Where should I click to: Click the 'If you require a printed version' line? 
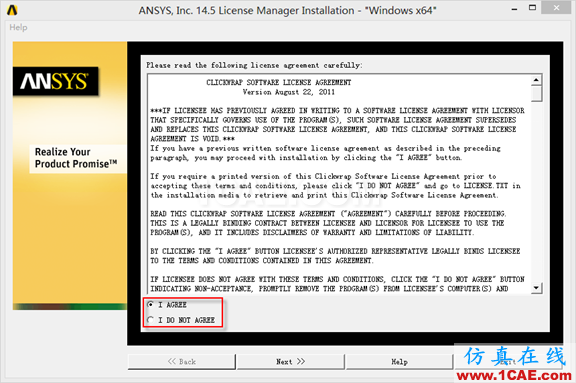[323, 176]
